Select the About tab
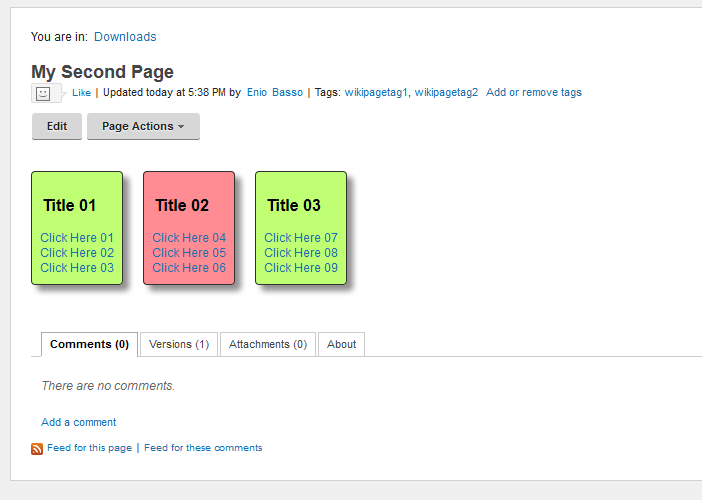This screenshot has width=702, height=500. [x=341, y=344]
